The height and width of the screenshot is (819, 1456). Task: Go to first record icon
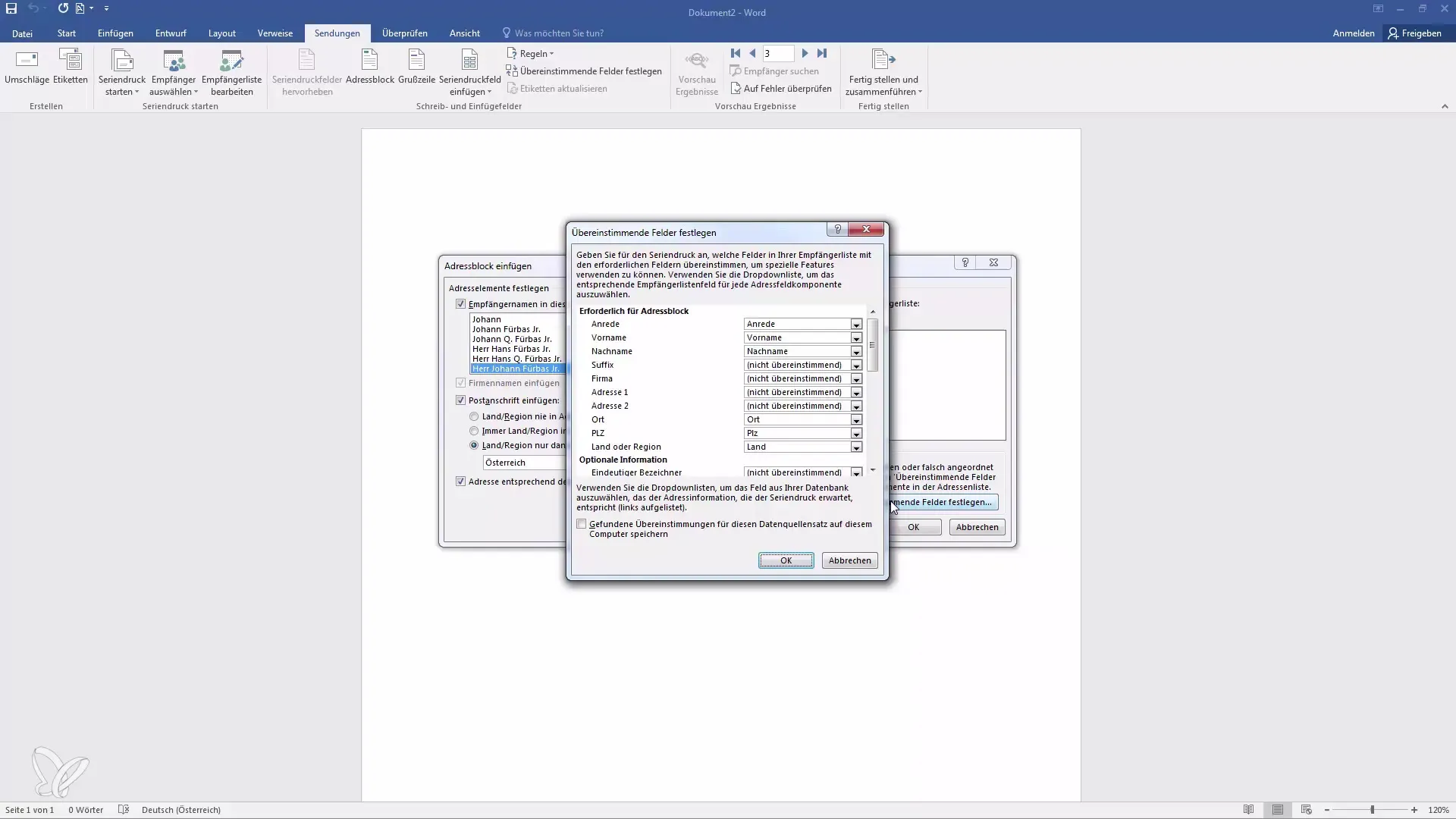[736, 53]
